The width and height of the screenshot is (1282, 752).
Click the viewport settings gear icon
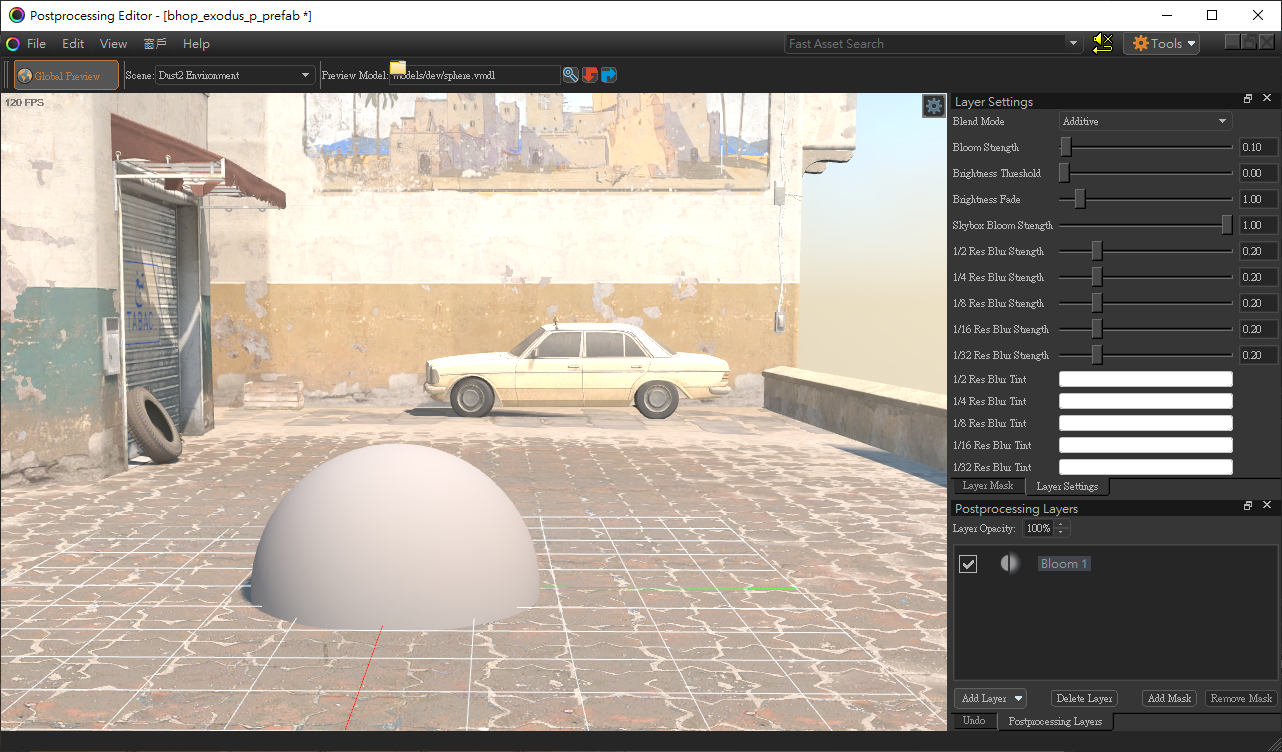934,105
